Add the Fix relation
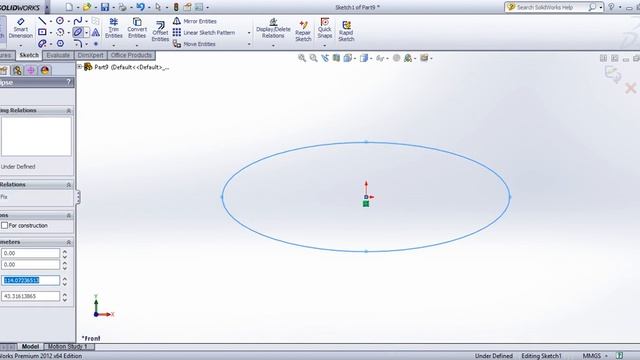Screen dimensions: 640x360 point(4,197)
